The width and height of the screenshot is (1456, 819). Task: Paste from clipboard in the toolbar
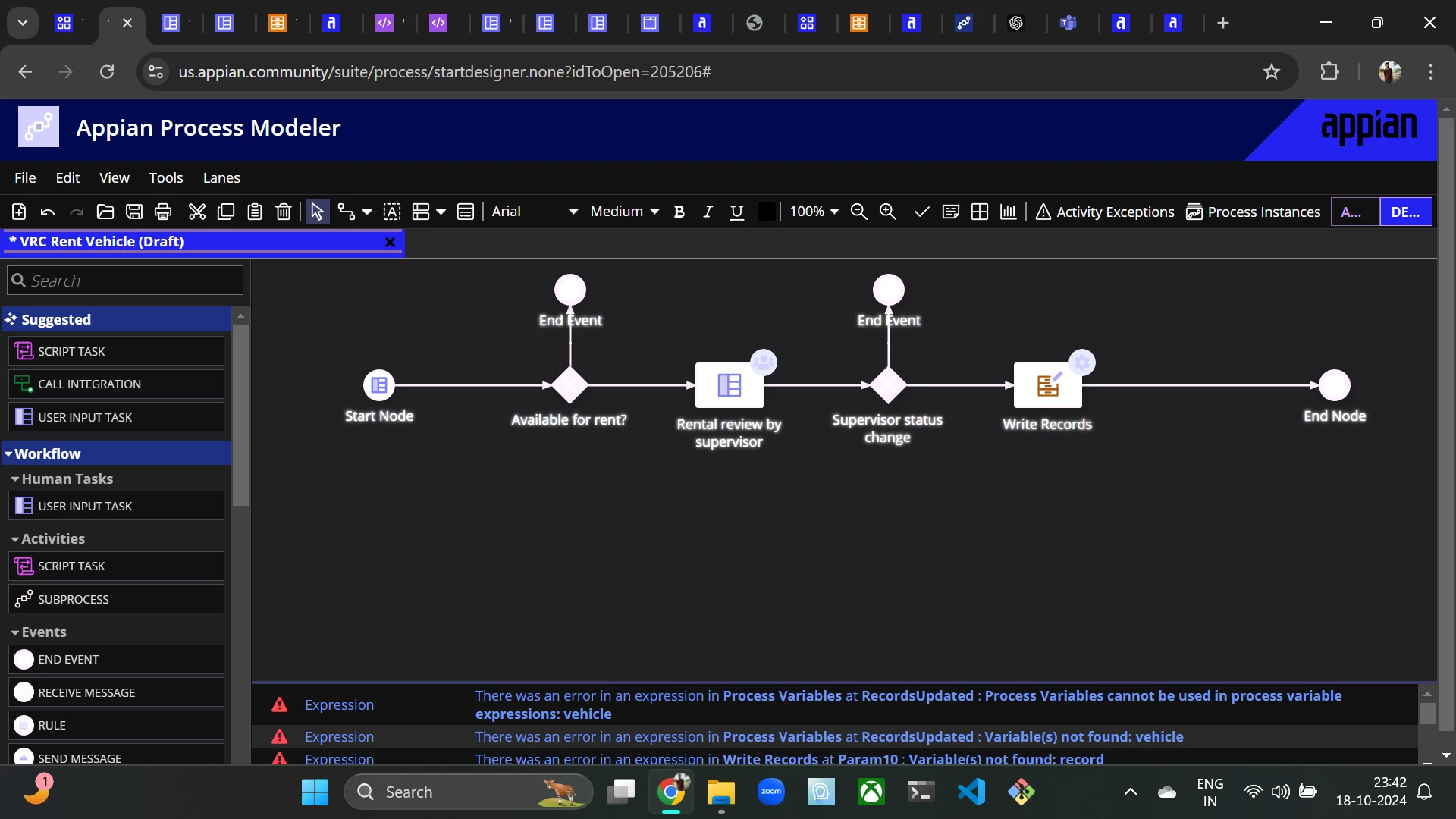pyautogui.click(x=255, y=212)
